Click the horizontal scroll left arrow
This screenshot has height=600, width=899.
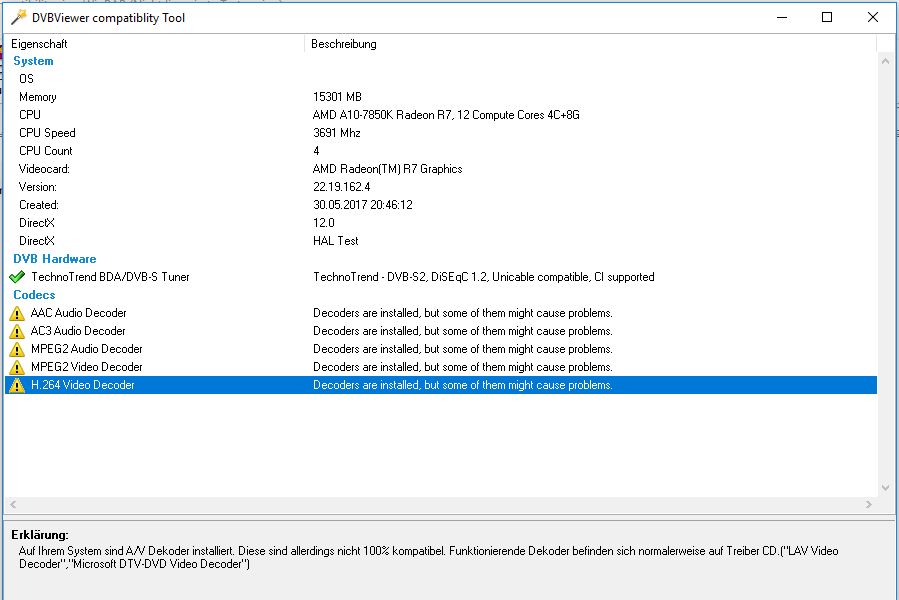pos(13,505)
